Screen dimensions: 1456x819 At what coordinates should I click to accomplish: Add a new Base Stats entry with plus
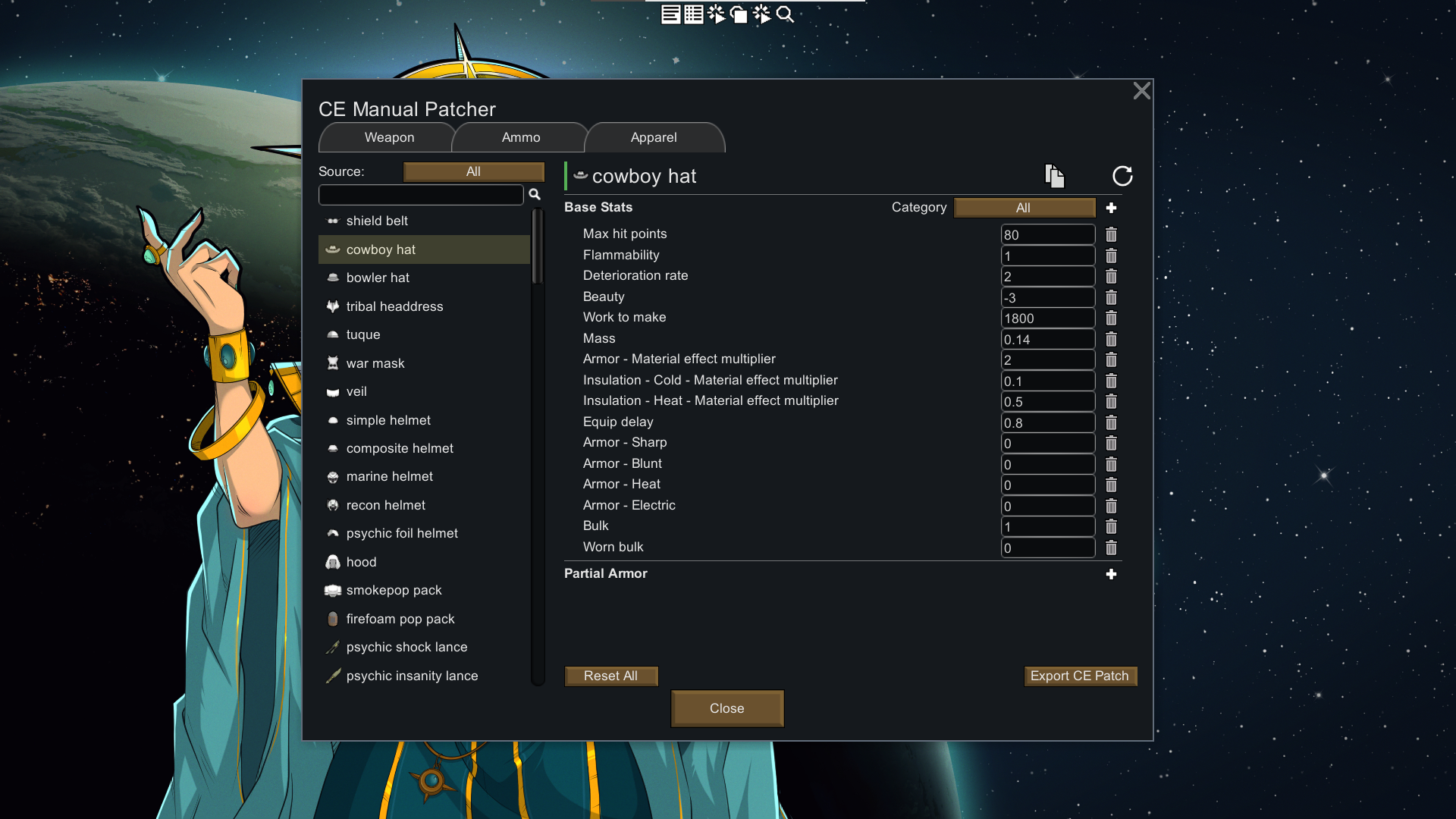tap(1111, 208)
